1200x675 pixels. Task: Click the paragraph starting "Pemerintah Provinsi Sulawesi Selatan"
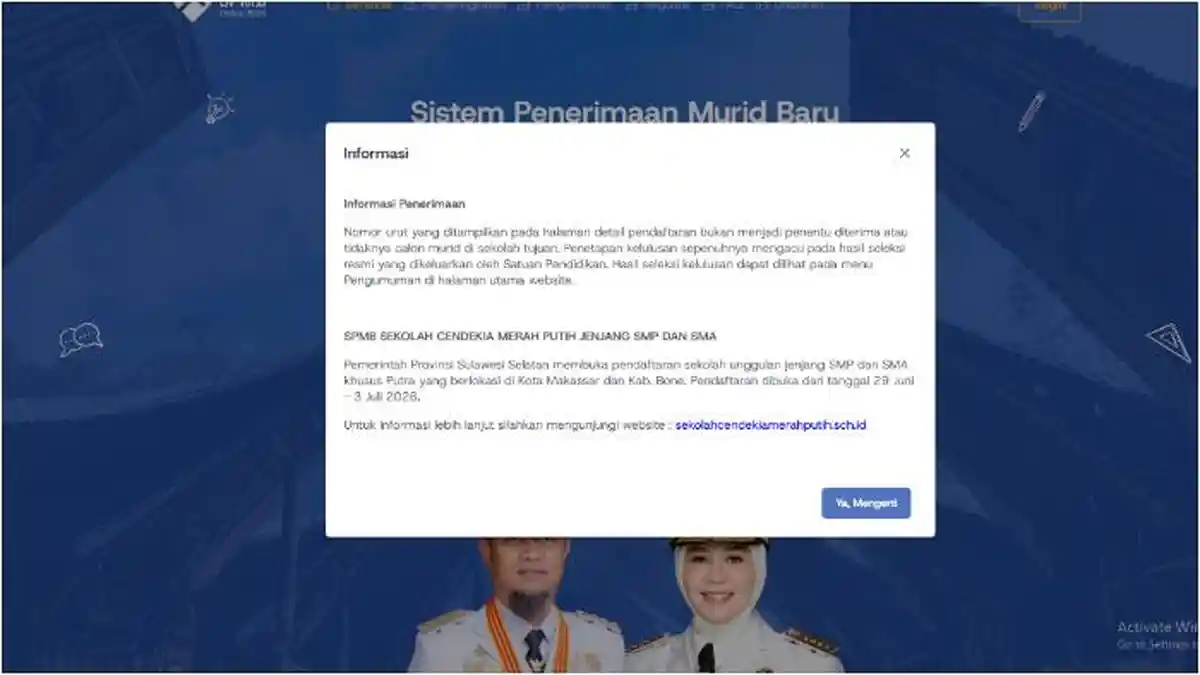point(628,380)
